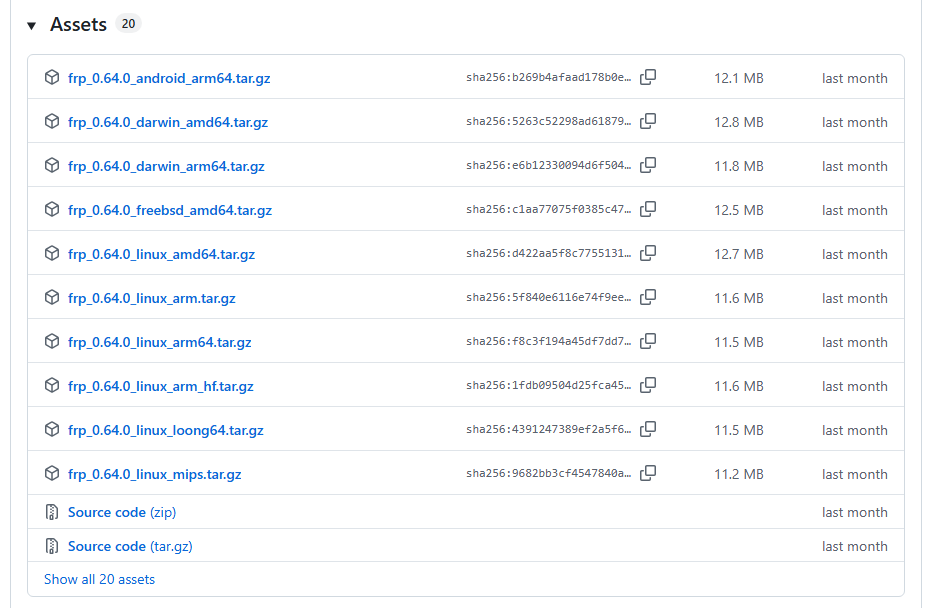Download frp_0.64.0_linux_arm_hf.tar.gz
Image resolution: width=940 pixels, height=608 pixels.
[x=160, y=386]
